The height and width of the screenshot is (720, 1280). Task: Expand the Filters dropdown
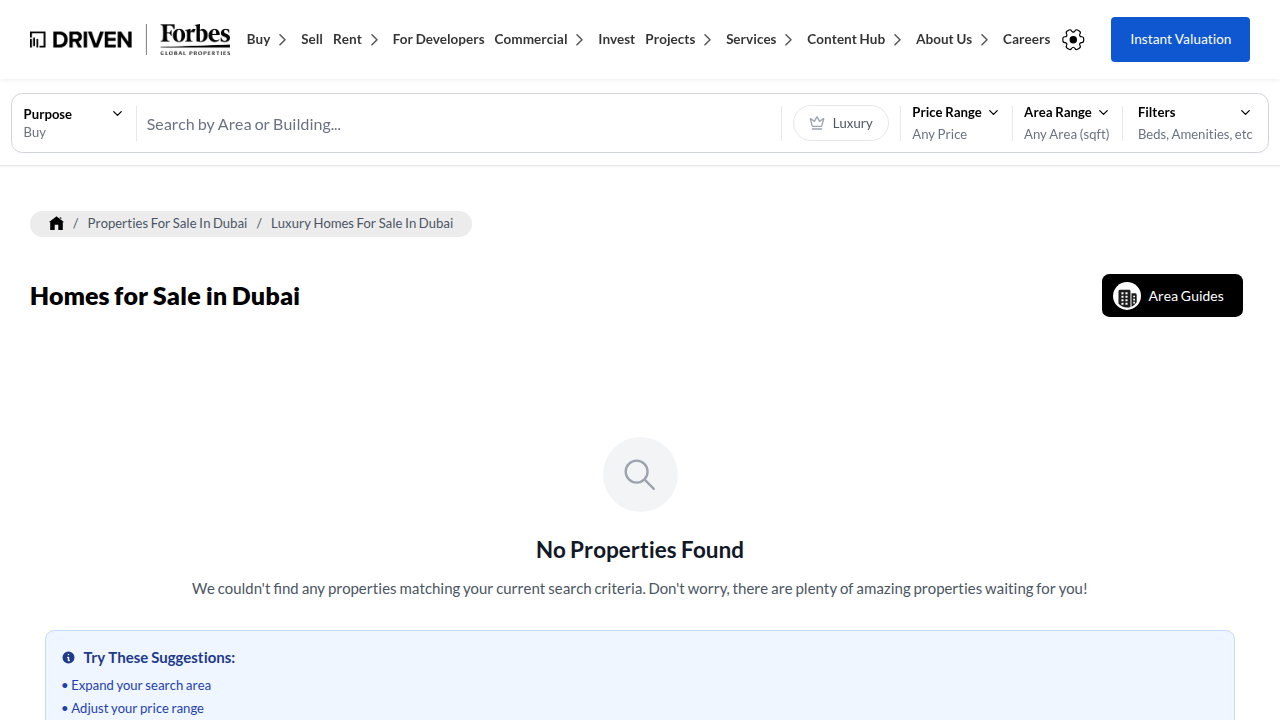click(x=1195, y=123)
